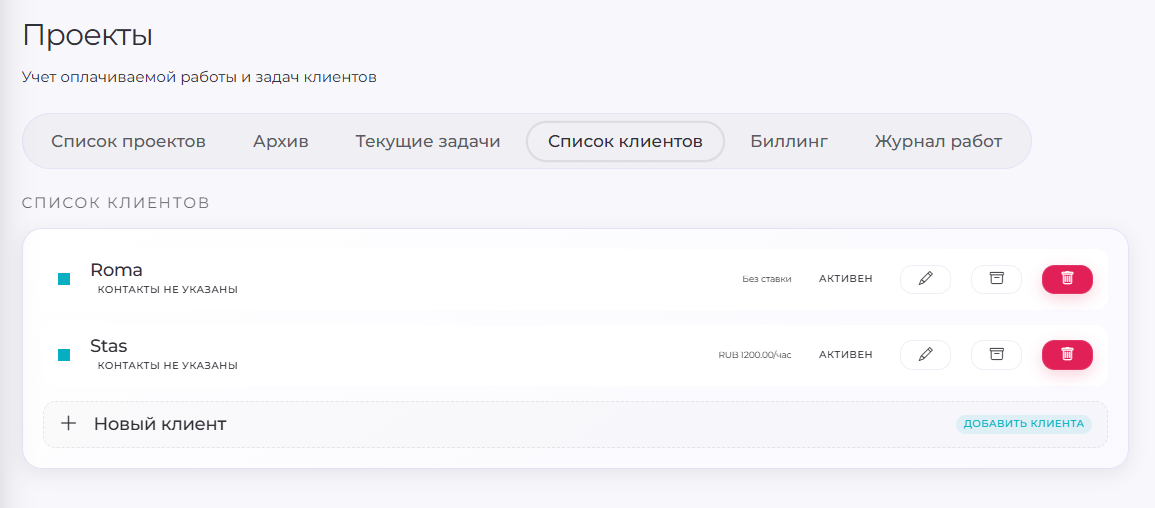The image size is (1155, 508).
Task: Edit client Roma with pencil icon
Action: click(x=925, y=279)
